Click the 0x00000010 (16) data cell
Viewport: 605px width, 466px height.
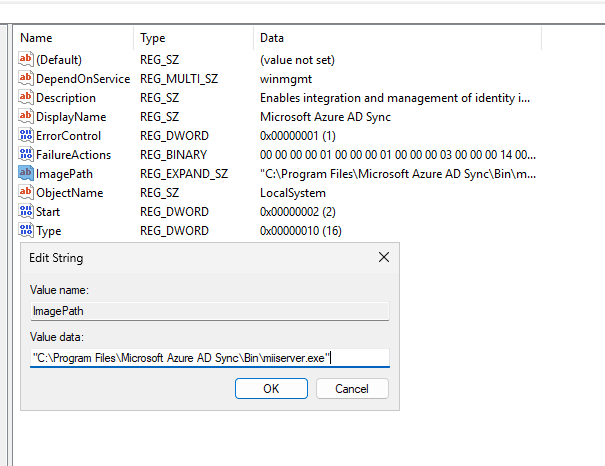pyautogui.click(x=301, y=231)
